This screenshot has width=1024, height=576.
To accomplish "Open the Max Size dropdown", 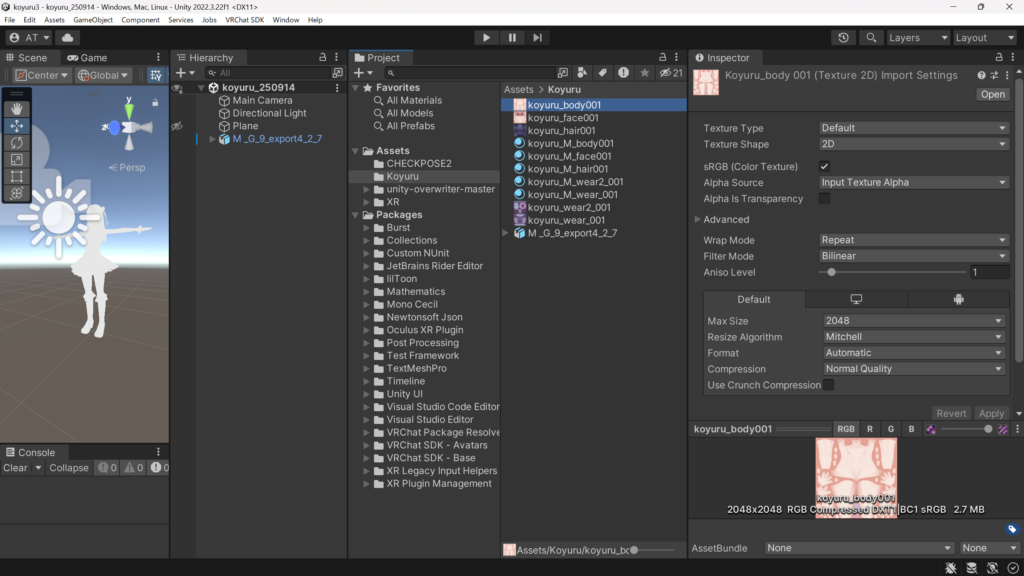I will click(912, 321).
